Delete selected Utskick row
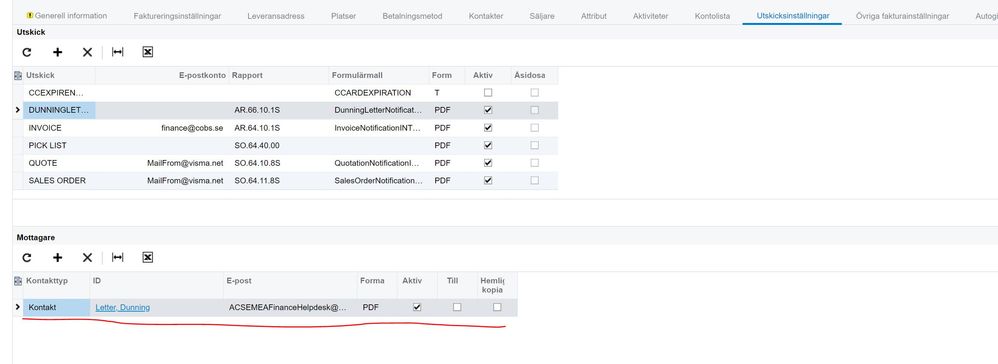The height and width of the screenshot is (364, 998). point(87,52)
